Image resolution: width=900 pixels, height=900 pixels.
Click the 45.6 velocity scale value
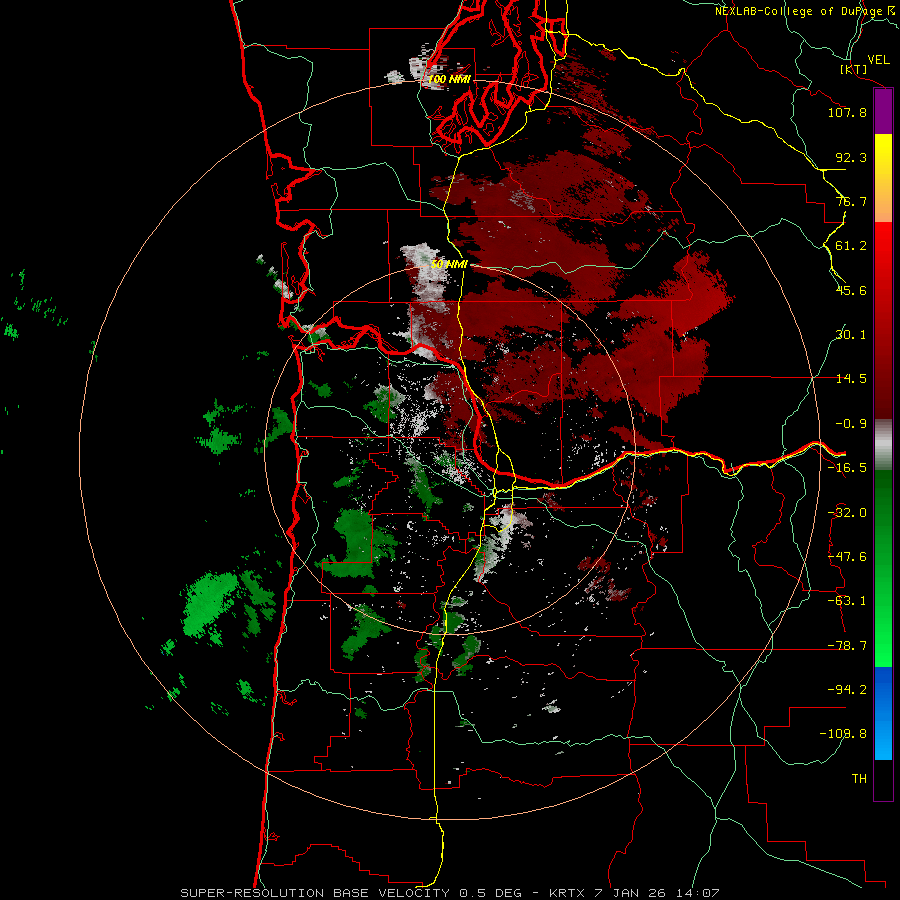(851, 290)
